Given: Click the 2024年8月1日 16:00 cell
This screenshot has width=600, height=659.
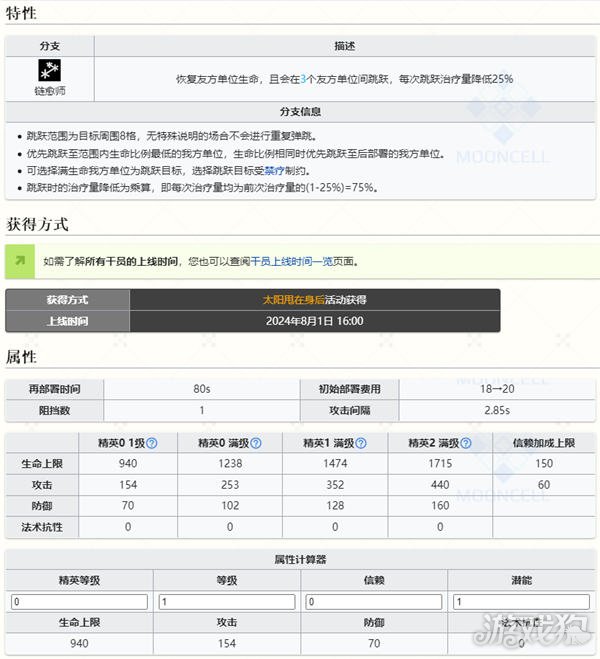Looking at the screenshot, I should click(x=315, y=321).
